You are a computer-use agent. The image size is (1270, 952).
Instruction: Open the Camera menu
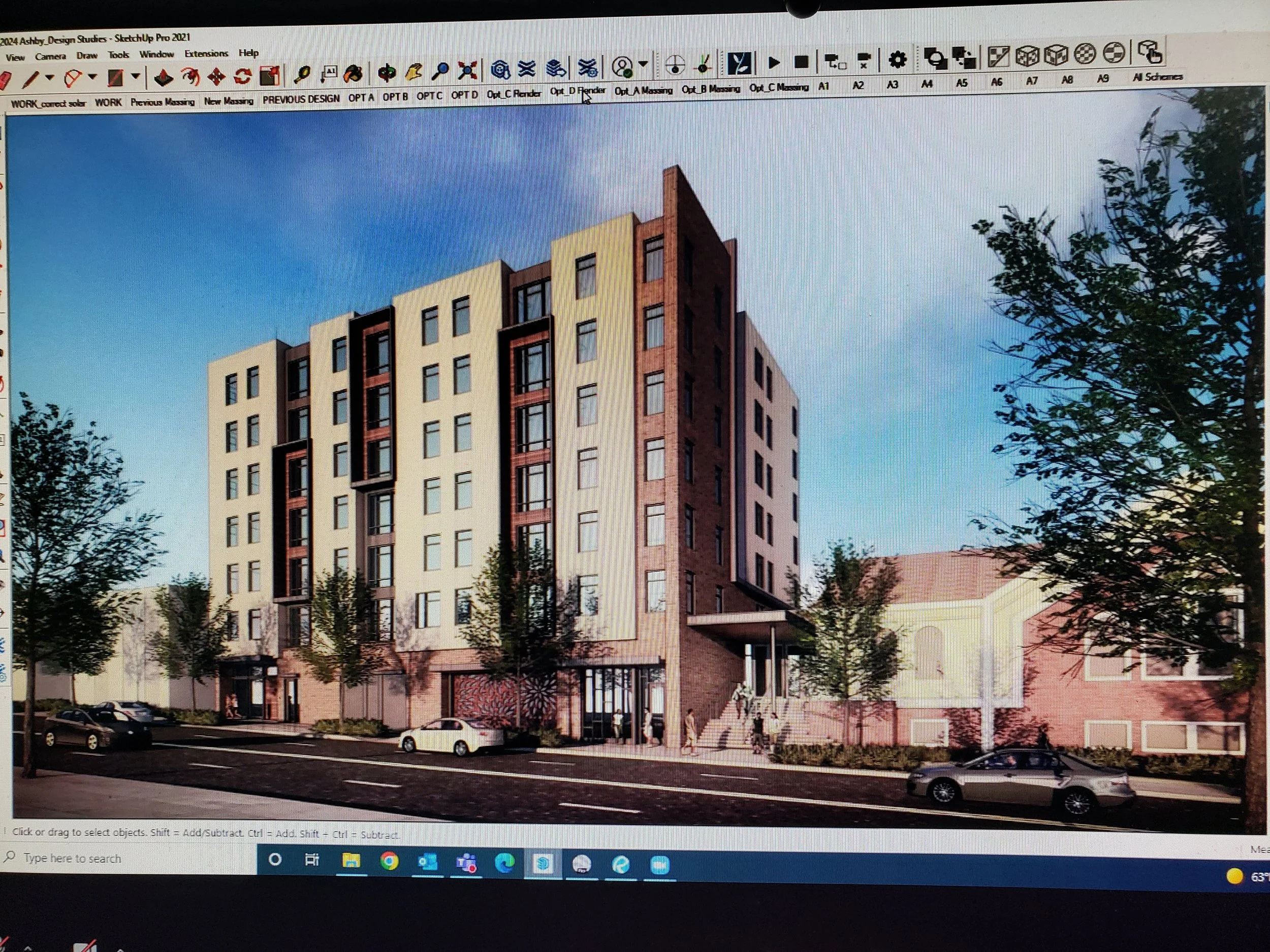pos(50,56)
